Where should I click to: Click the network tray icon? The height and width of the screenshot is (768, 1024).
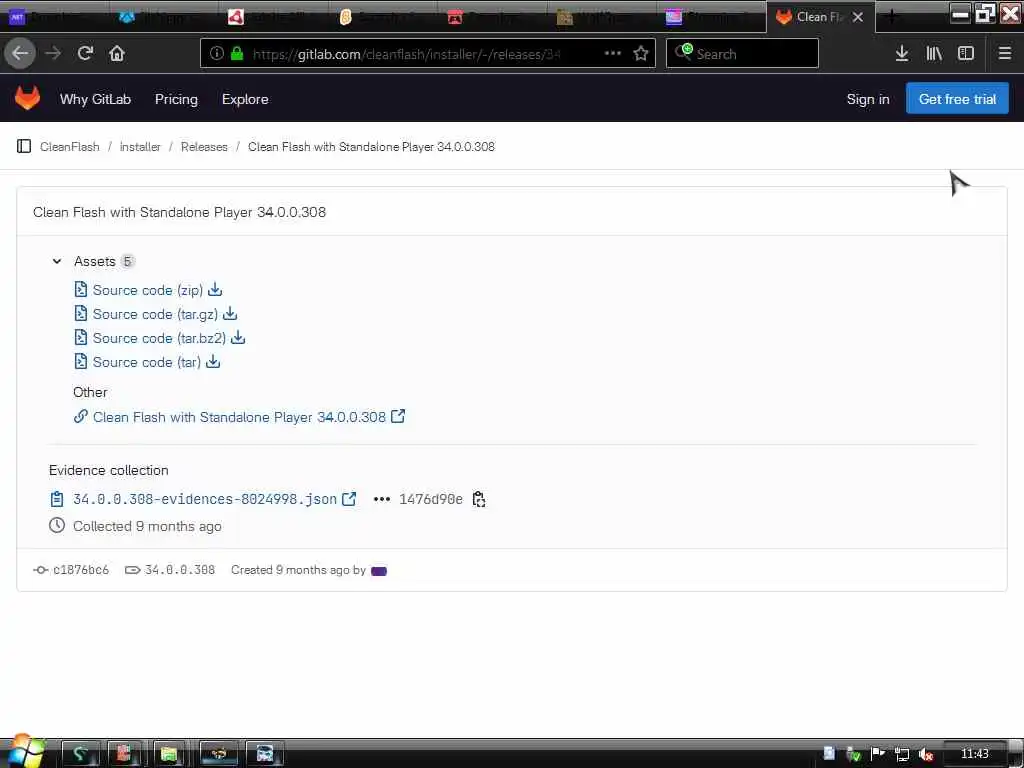click(902, 754)
